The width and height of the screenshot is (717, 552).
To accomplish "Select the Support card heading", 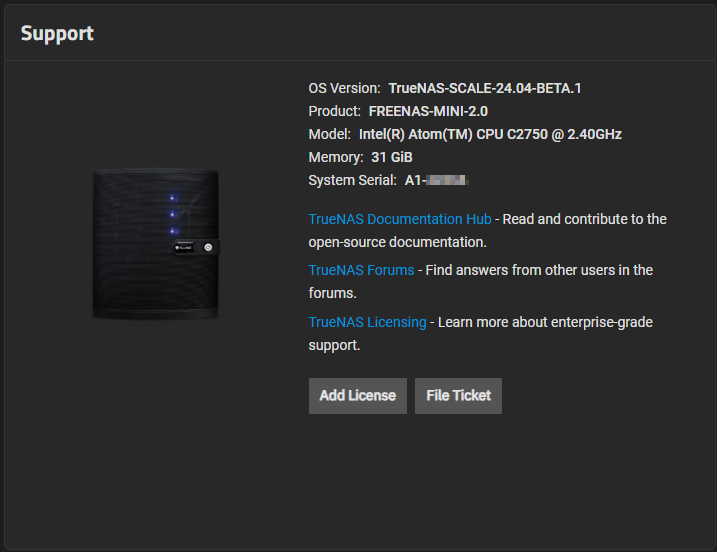I will (x=57, y=33).
